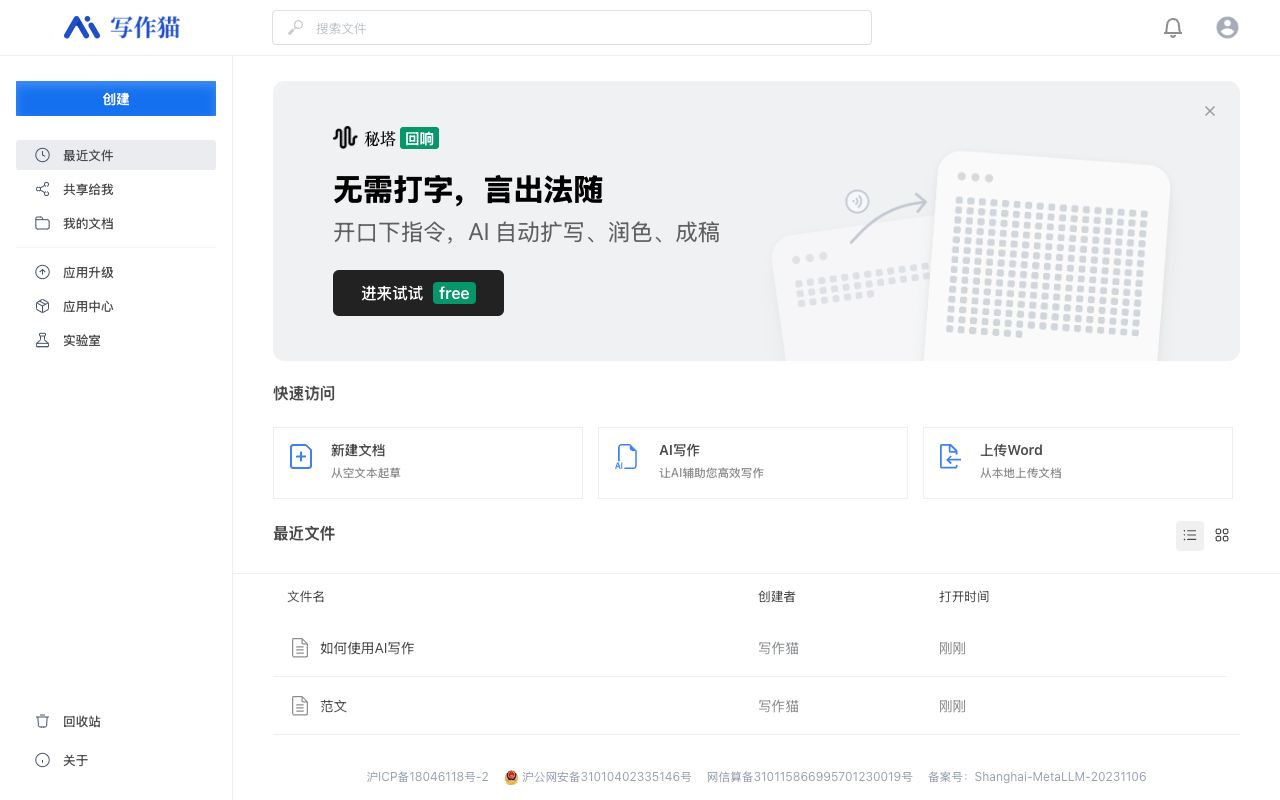Open the user account avatar menu

(x=1227, y=28)
